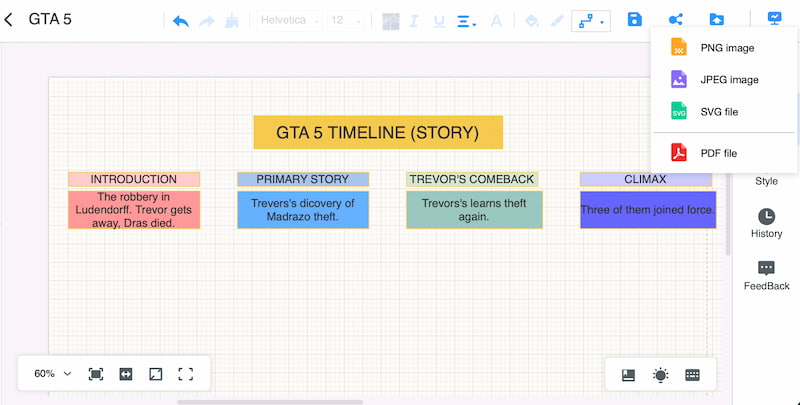Toggle bold text formatting icon

coord(391,21)
